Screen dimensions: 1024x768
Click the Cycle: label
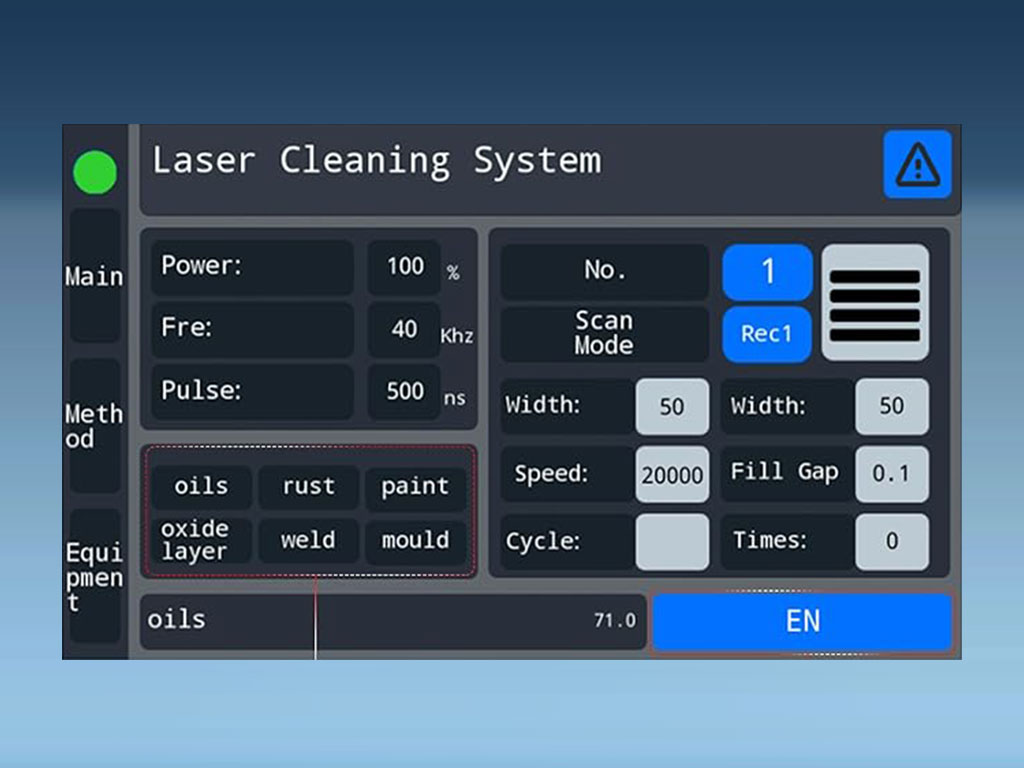543,541
